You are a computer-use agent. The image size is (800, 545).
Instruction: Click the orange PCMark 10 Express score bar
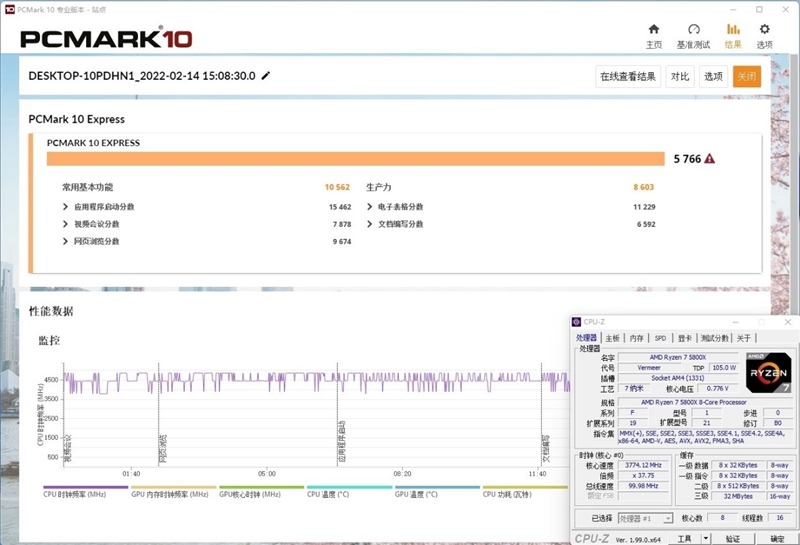click(356, 159)
